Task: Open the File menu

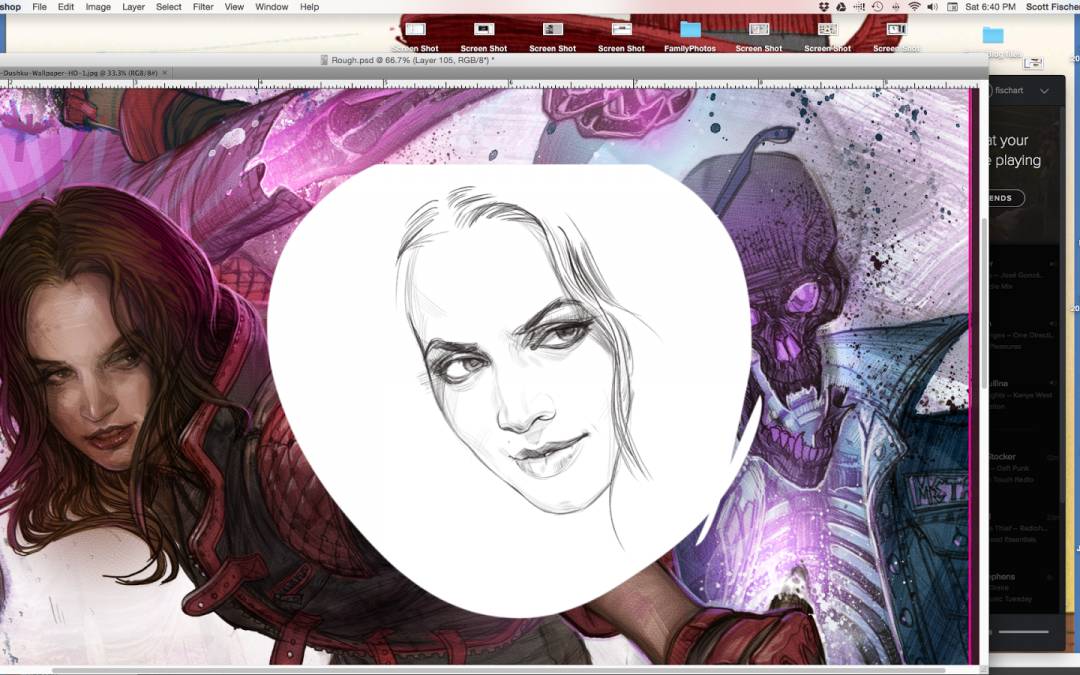Action: click(x=39, y=7)
